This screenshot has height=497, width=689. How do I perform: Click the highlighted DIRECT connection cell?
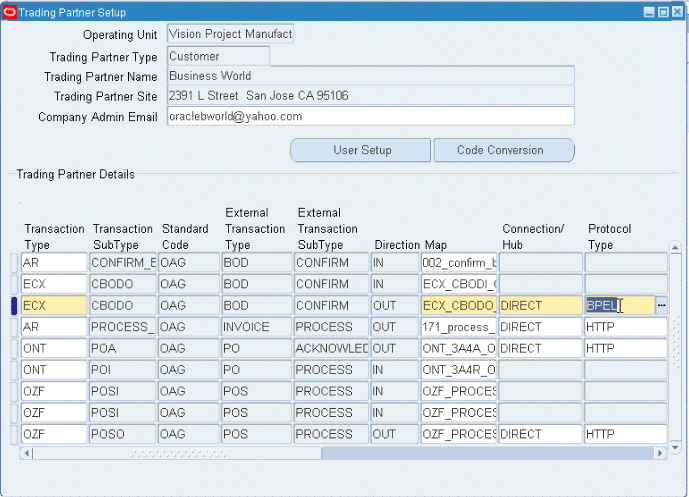(x=540, y=305)
